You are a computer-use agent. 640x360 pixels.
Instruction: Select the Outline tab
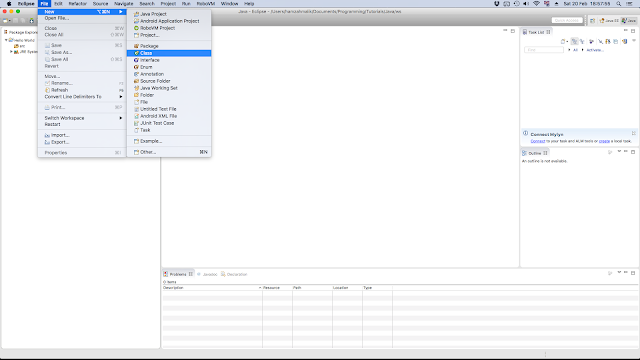(x=535, y=153)
